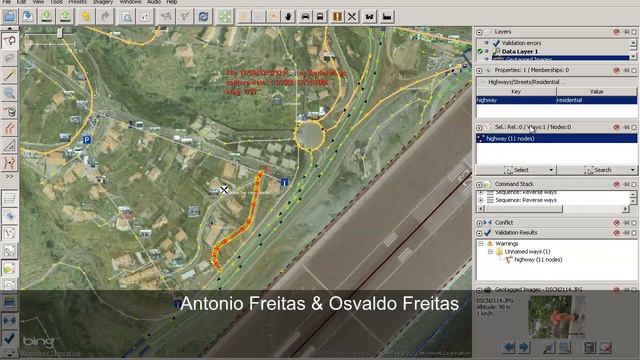Click the yellow Undo arrow icon
The height and width of the screenshot is (360, 640).
tap(85, 17)
